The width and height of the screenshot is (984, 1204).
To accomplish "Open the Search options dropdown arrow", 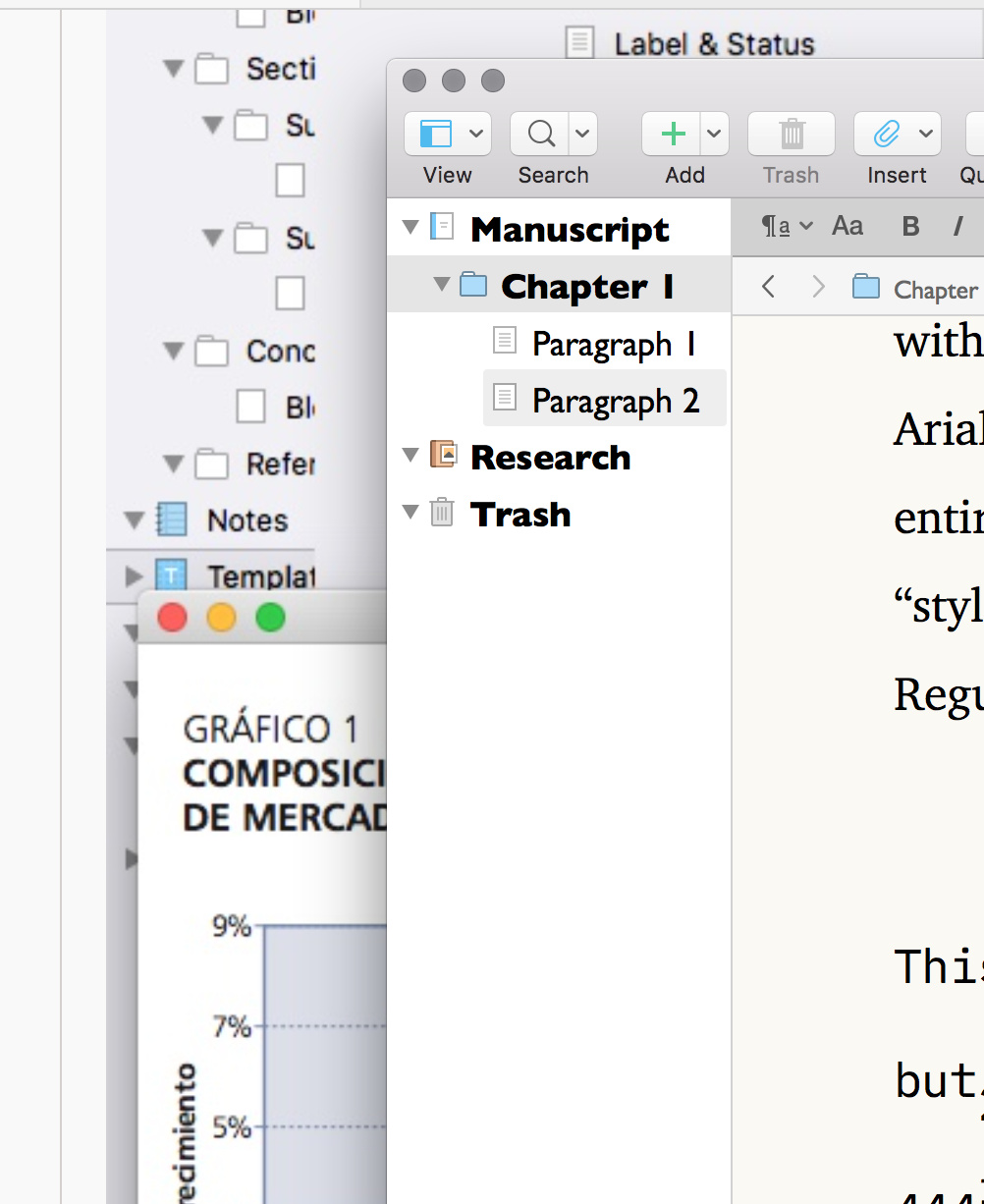I will pos(582,134).
